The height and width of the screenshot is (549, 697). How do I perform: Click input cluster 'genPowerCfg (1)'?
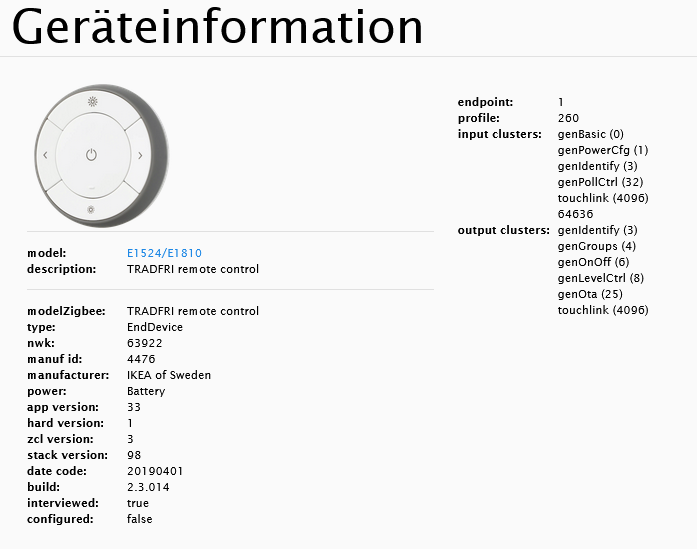(x=603, y=150)
